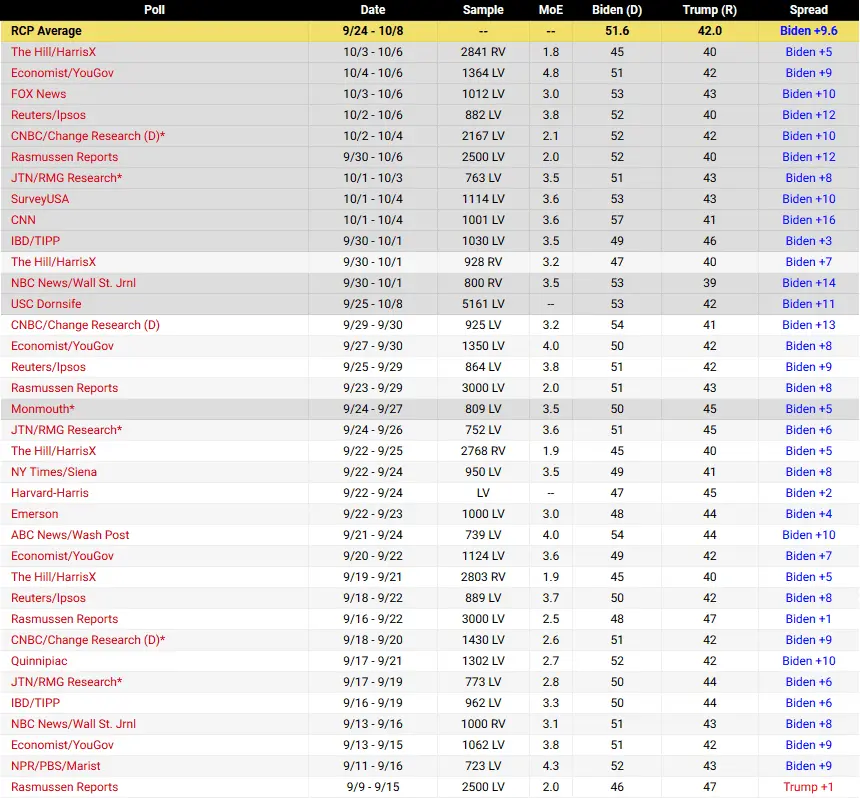Open Economist/YouGov poll dated 10/4 - 10/6

(62, 73)
